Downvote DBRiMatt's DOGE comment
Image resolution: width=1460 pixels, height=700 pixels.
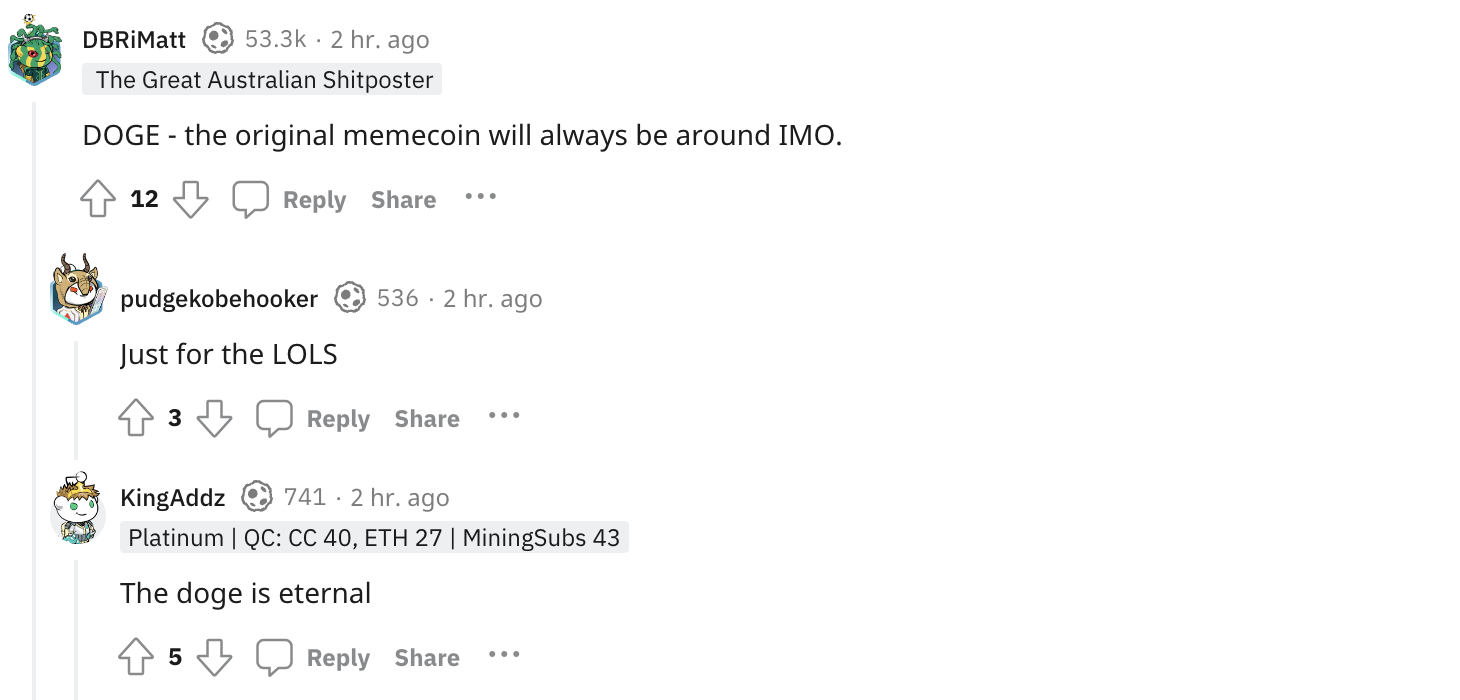pos(190,200)
